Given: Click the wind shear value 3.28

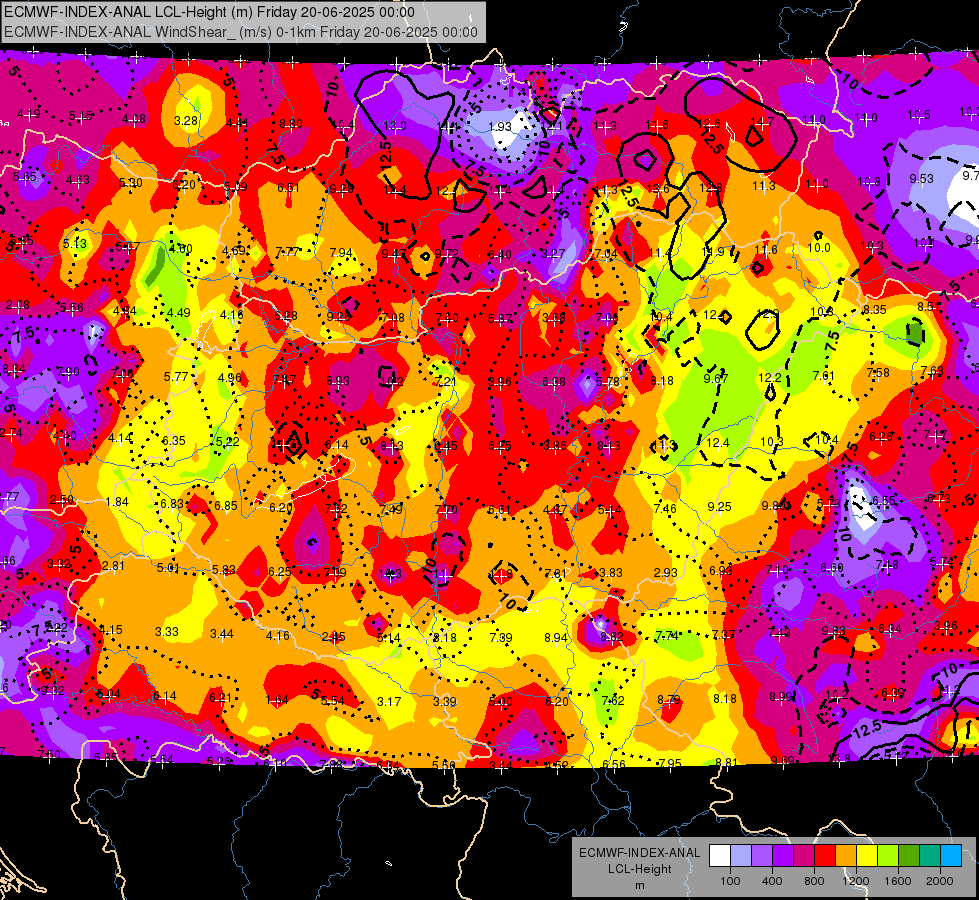Looking at the screenshot, I should click(186, 121).
